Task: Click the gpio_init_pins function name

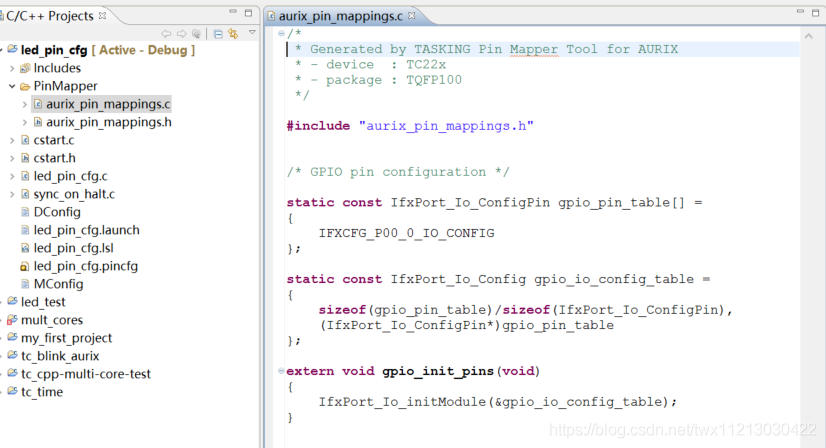Action: tap(439, 372)
